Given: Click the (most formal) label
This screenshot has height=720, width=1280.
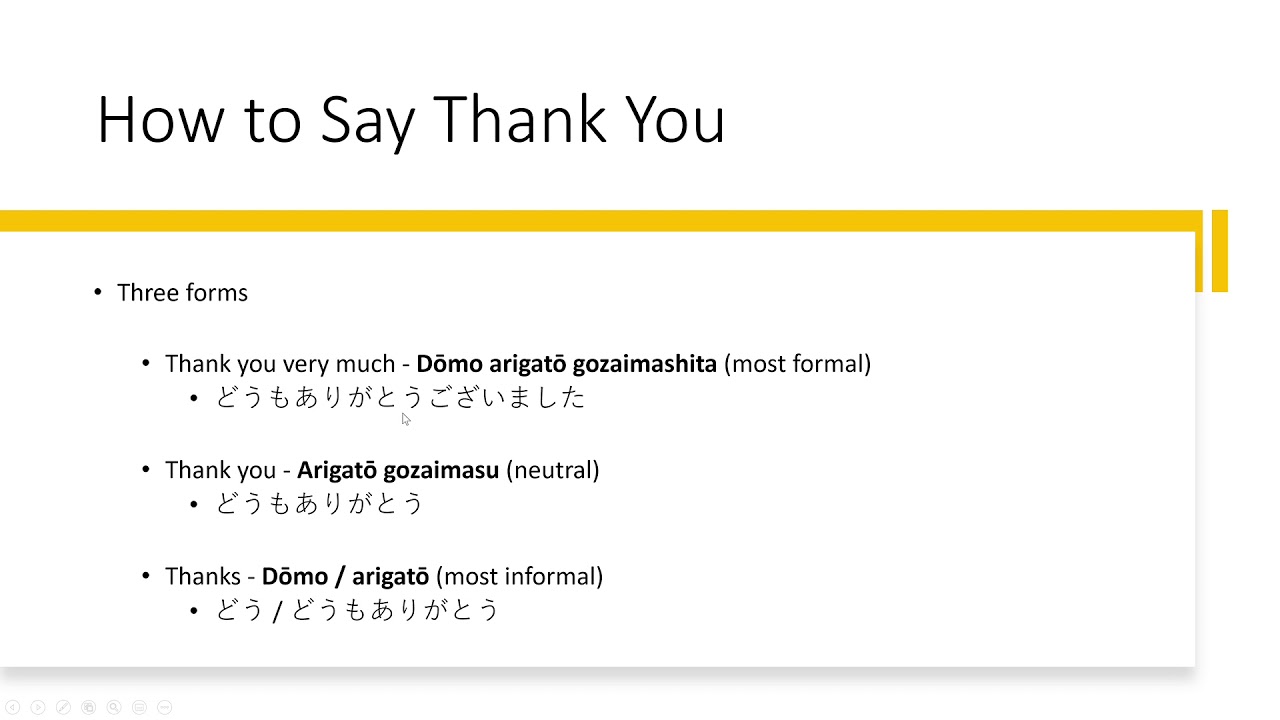Looking at the screenshot, I should coord(797,364).
